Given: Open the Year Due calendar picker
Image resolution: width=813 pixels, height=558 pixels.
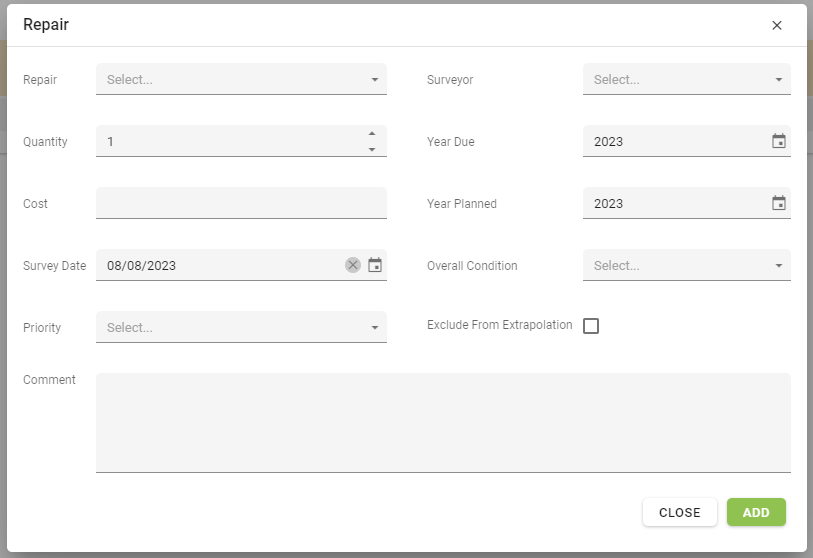Looking at the screenshot, I should tap(779, 141).
